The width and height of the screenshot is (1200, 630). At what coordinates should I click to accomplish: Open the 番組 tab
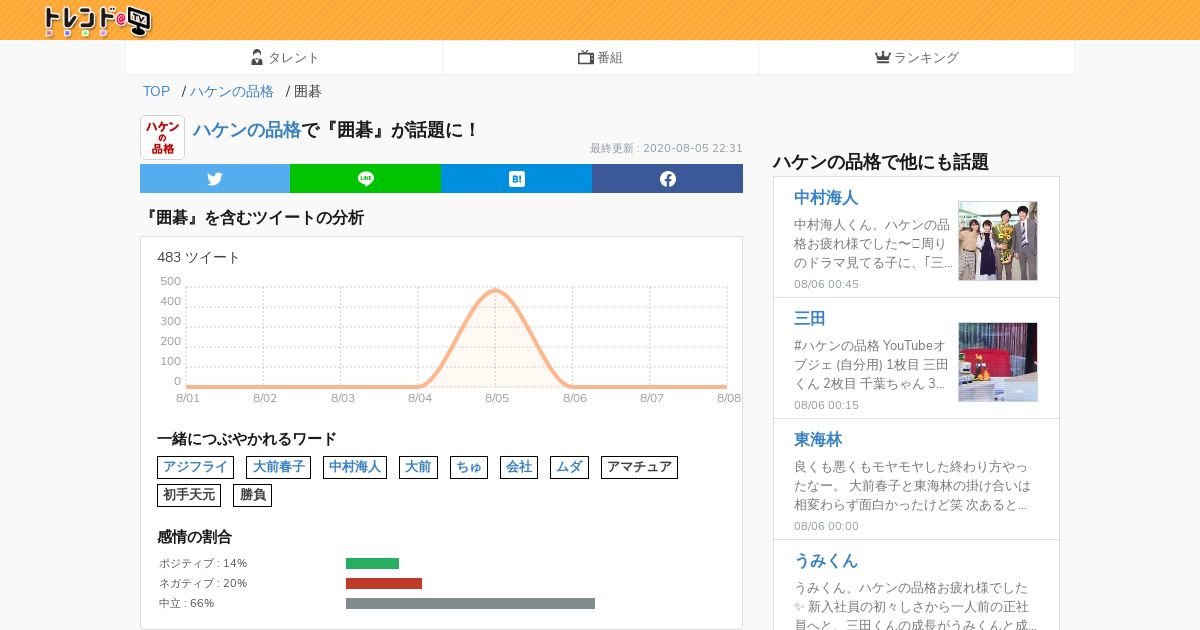600,57
